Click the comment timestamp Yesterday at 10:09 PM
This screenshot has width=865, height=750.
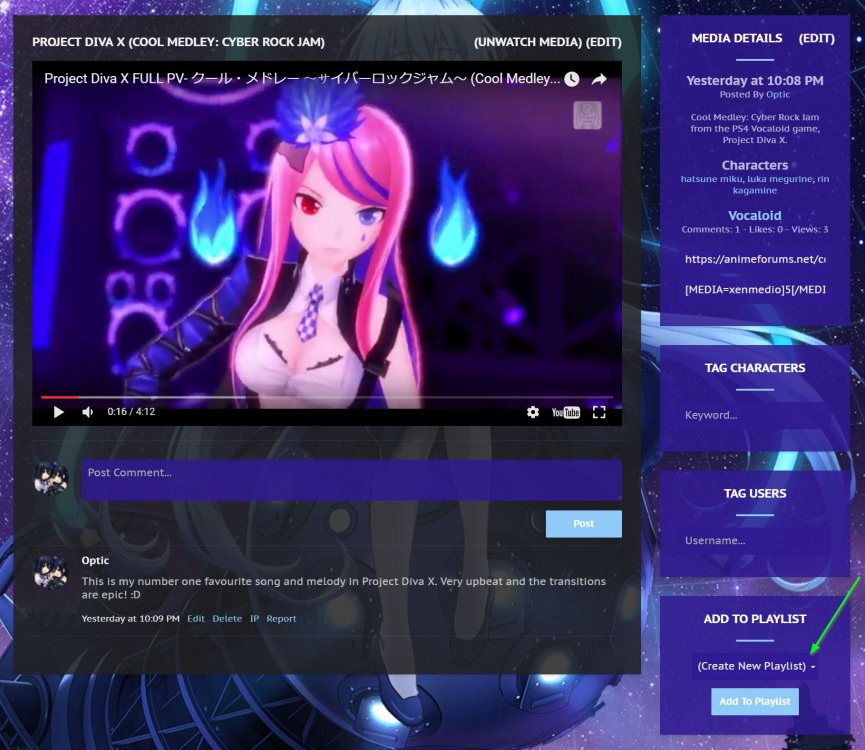pos(131,619)
